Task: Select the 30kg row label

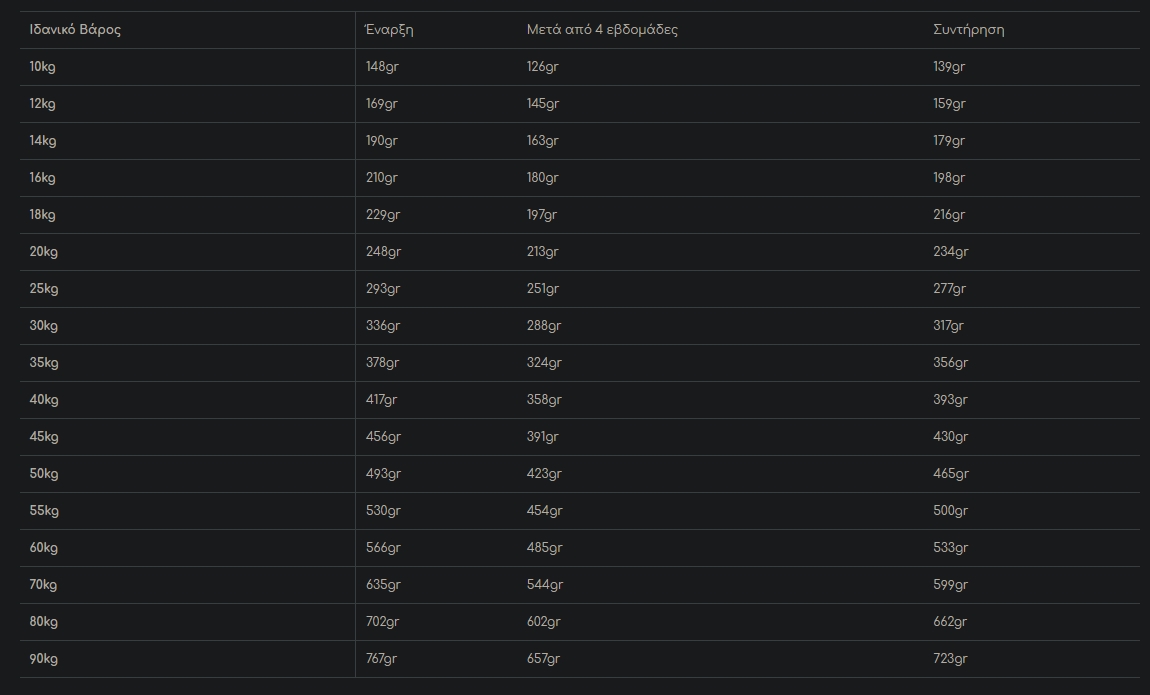Action: 43,326
